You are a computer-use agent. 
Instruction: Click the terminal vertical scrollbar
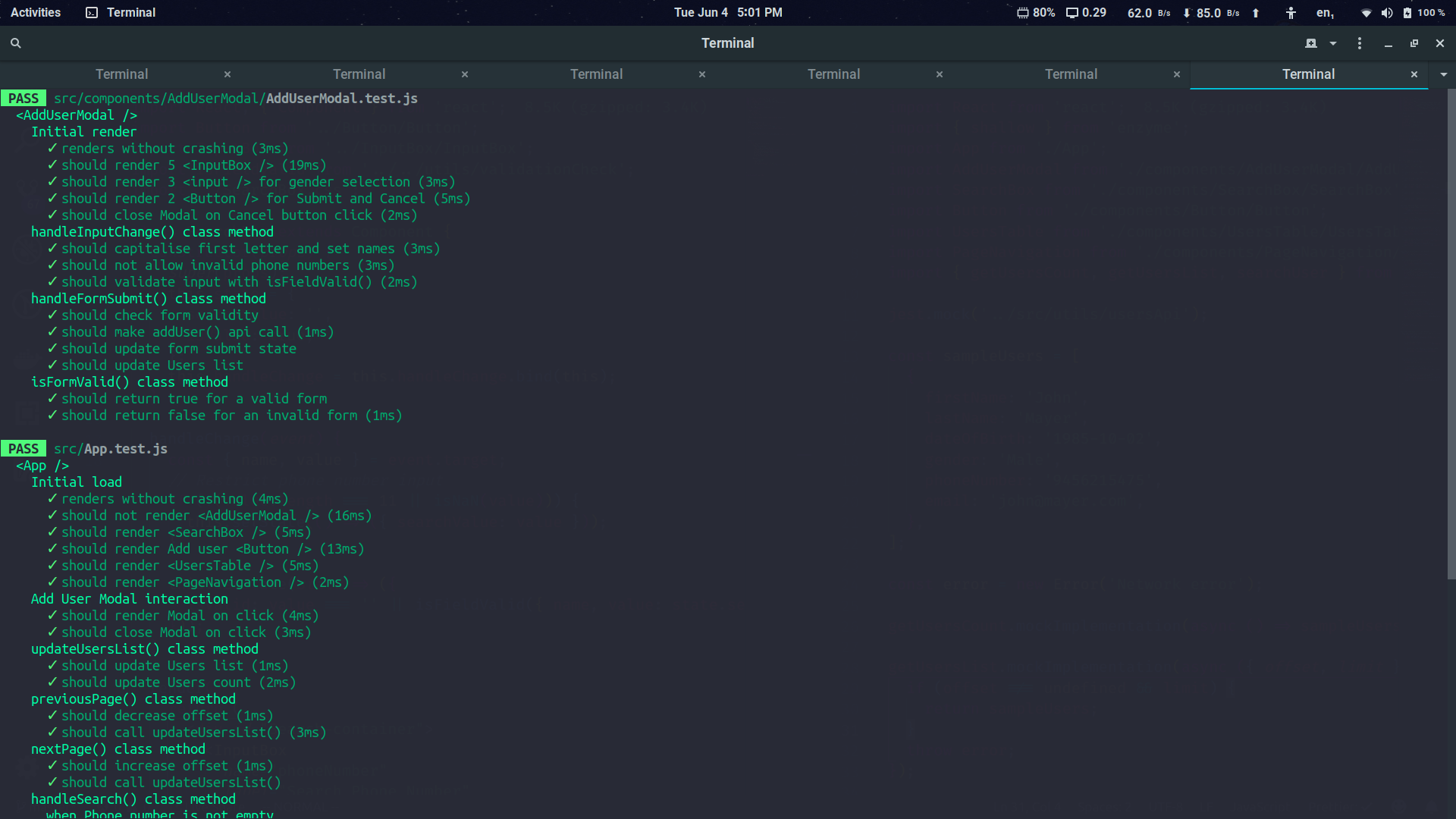pyautogui.click(x=1451, y=334)
